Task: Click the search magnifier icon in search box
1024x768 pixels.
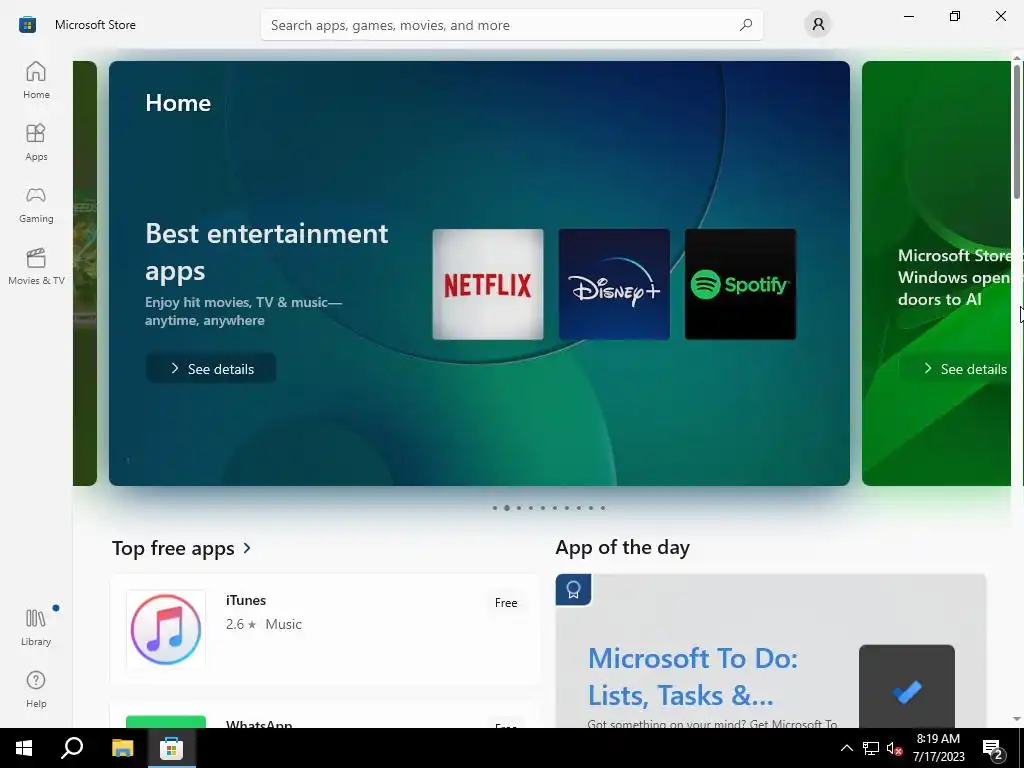Action: (745, 25)
